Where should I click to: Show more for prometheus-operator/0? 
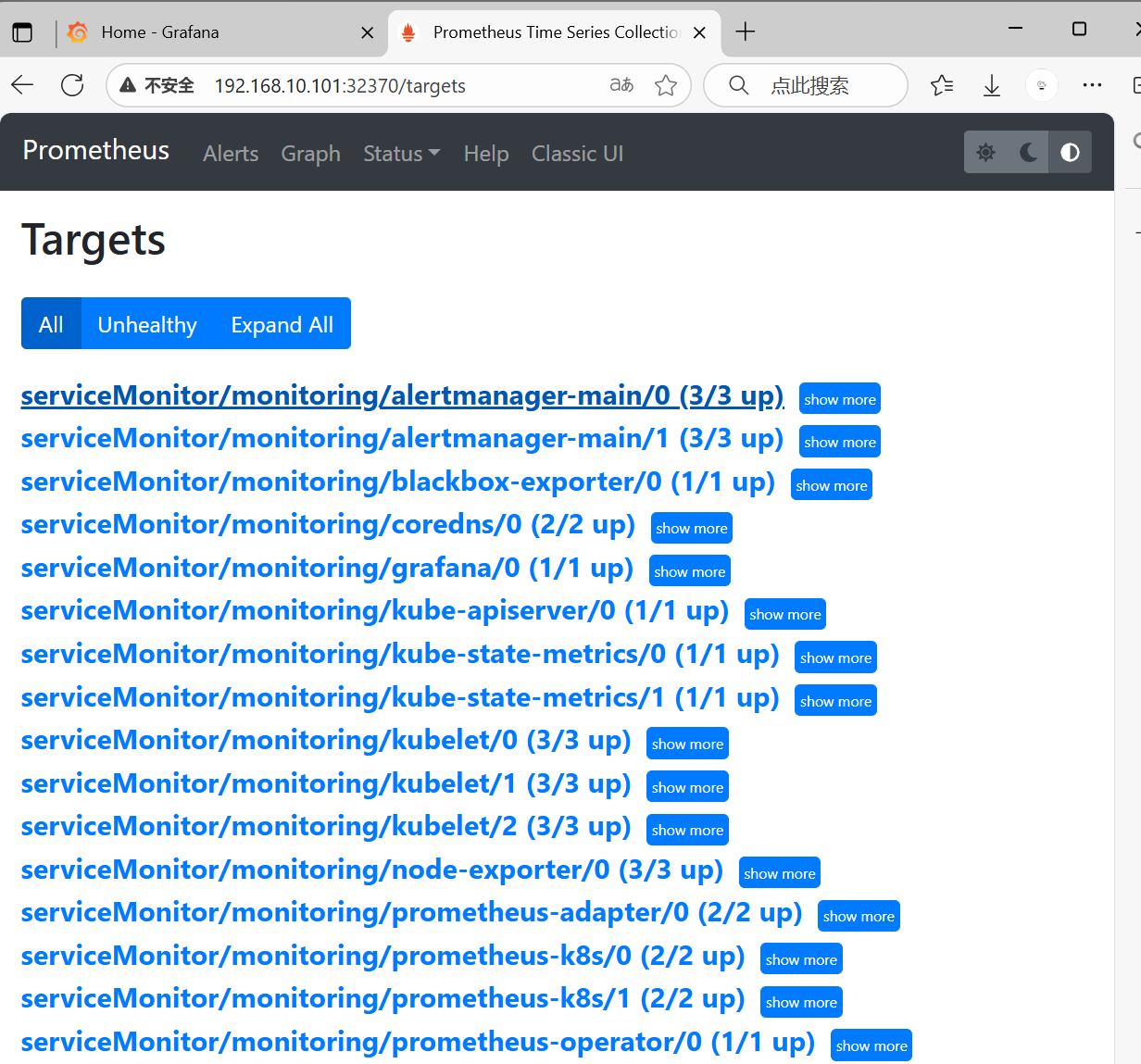pyautogui.click(x=871, y=1045)
